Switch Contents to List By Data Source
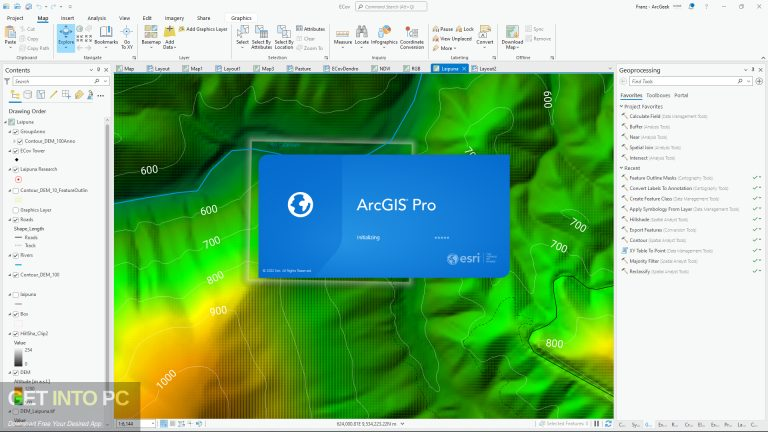 click(x=28, y=95)
